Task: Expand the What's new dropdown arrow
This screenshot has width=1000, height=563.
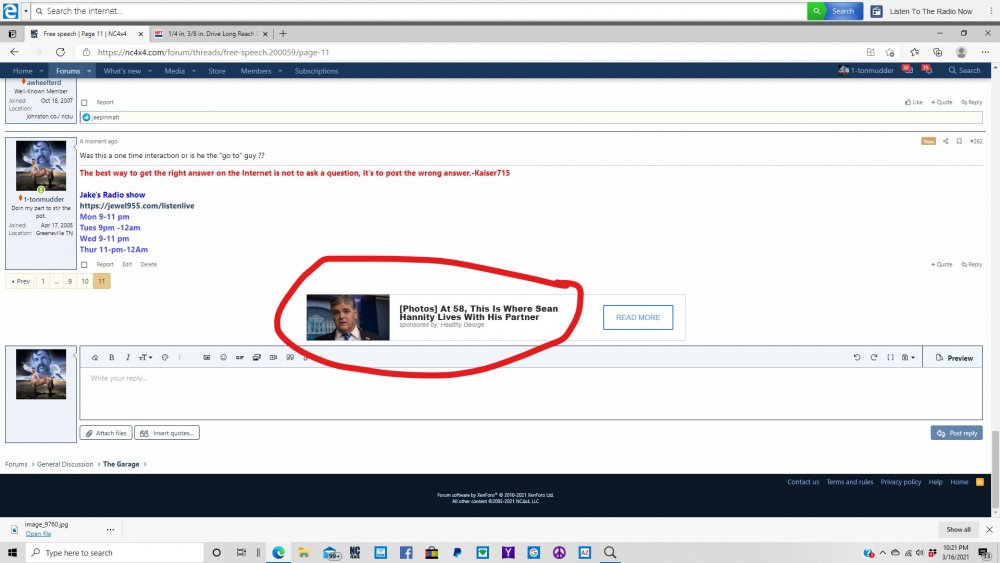Action: point(150,71)
